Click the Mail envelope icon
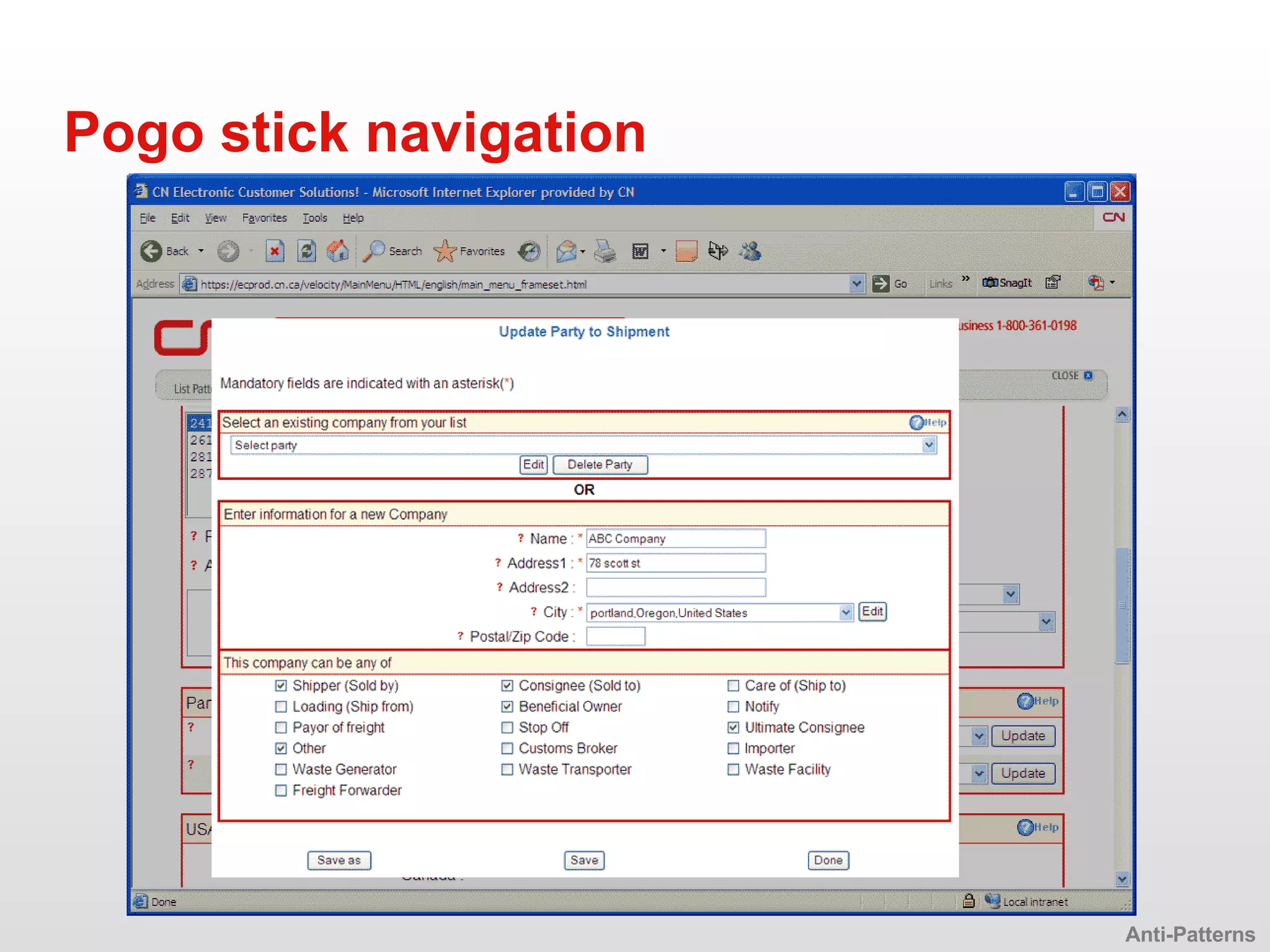The width and height of the screenshot is (1270, 952). pyautogui.click(x=566, y=251)
